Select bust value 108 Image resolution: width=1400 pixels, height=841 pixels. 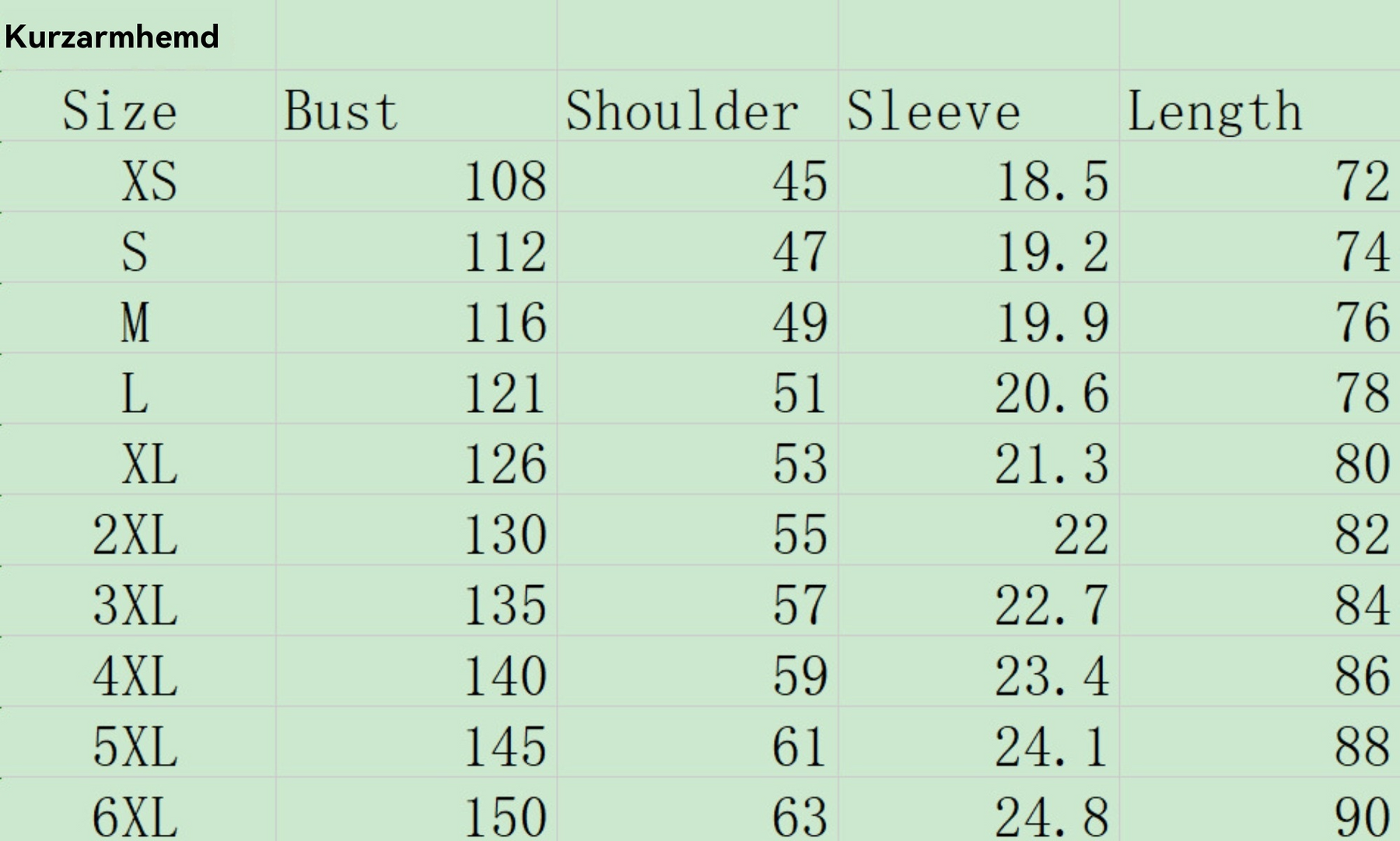click(x=416, y=177)
